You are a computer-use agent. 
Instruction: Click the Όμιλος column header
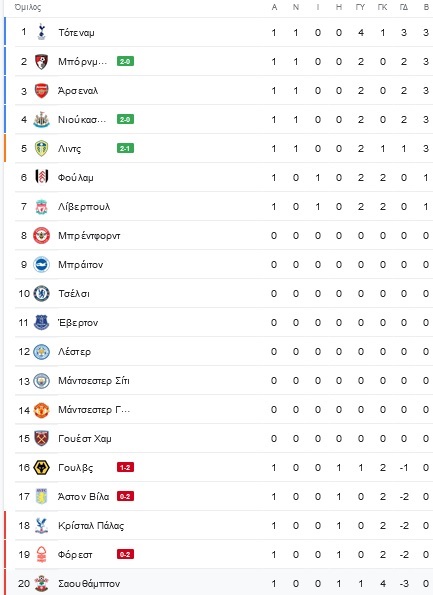tap(28, 7)
